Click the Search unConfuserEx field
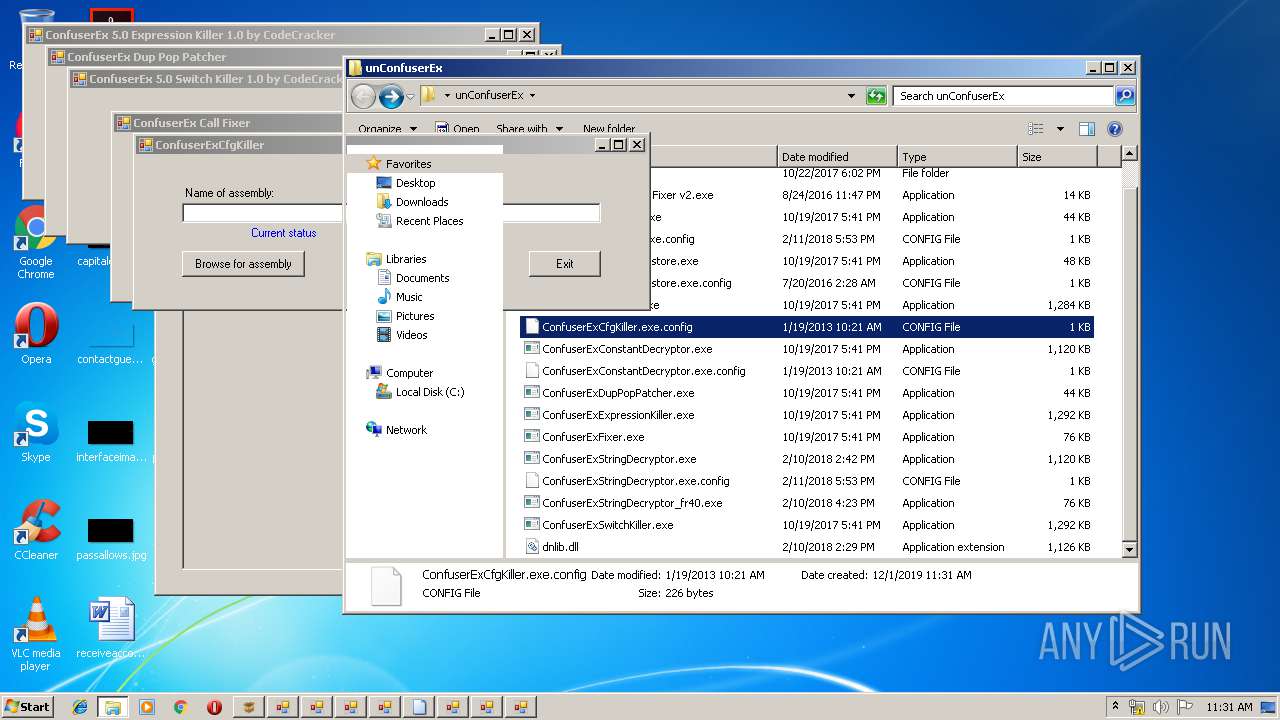Screen dimensions: 1280x720 pos(1003,96)
